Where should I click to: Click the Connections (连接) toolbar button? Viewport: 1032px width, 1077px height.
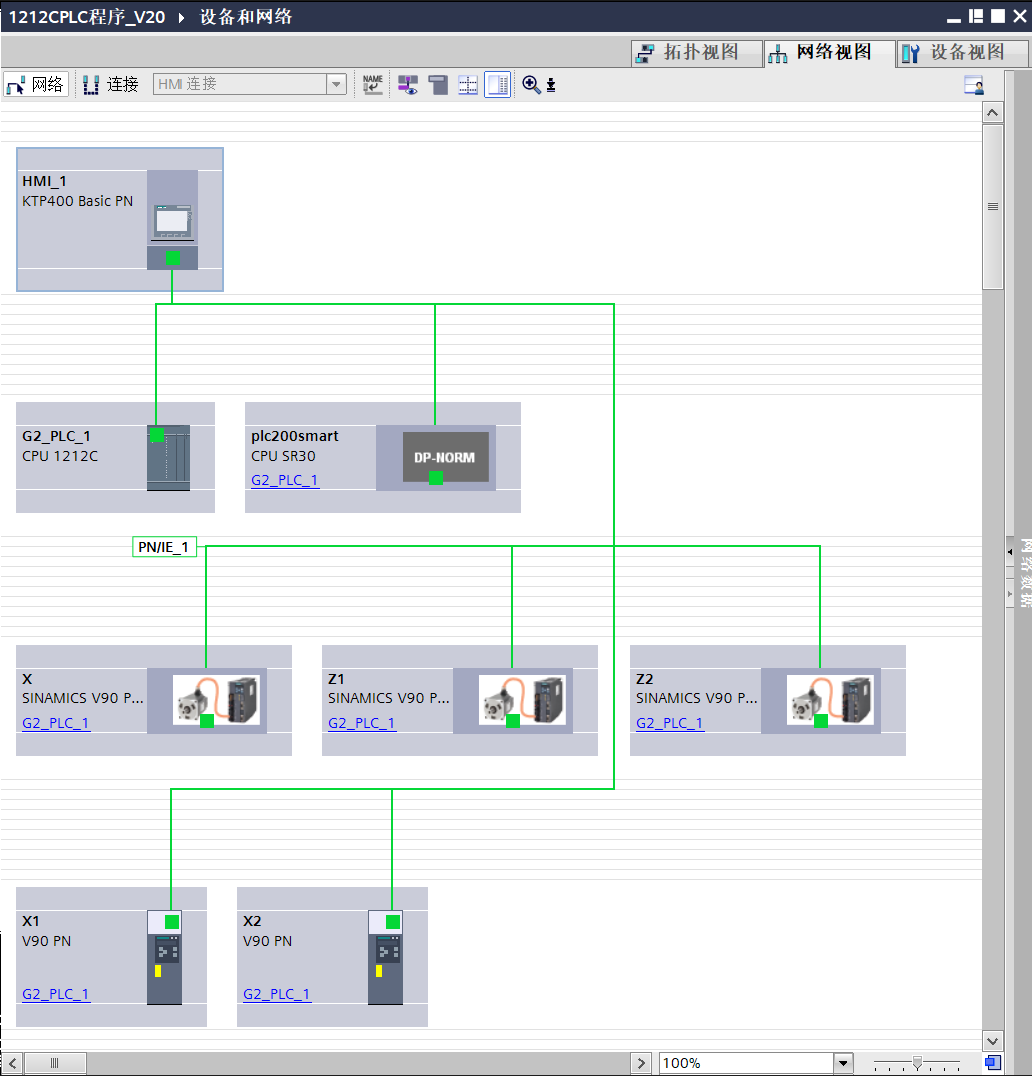[111, 85]
